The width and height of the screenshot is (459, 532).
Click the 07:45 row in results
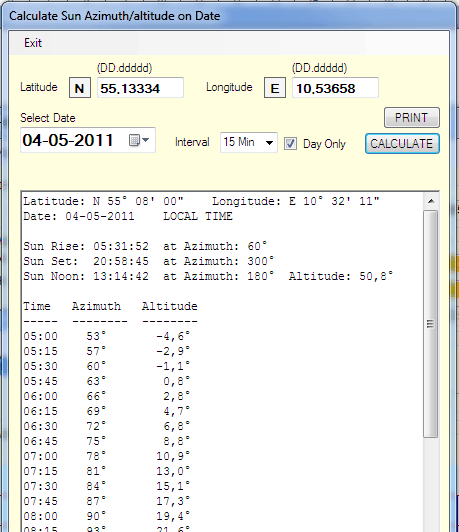tap(107, 501)
